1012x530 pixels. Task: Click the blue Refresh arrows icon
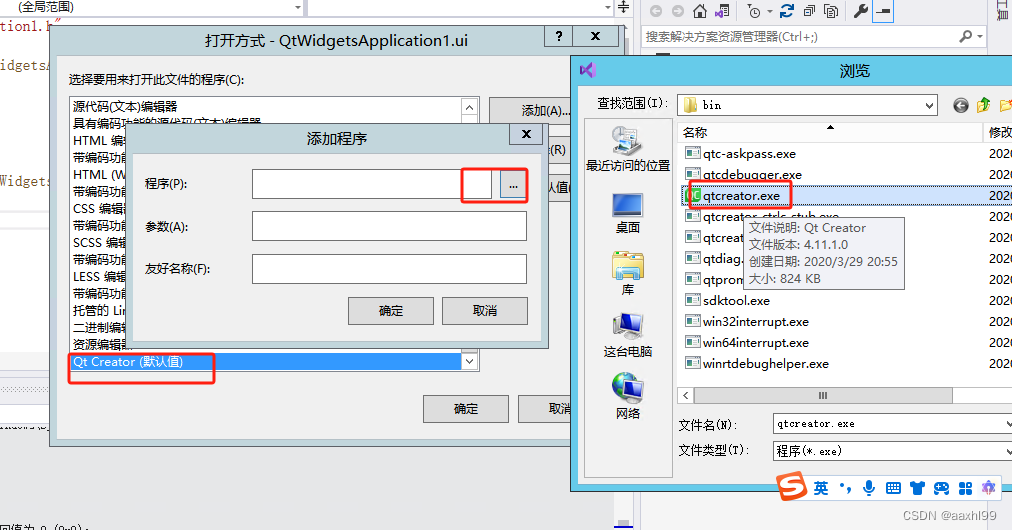tap(787, 11)
